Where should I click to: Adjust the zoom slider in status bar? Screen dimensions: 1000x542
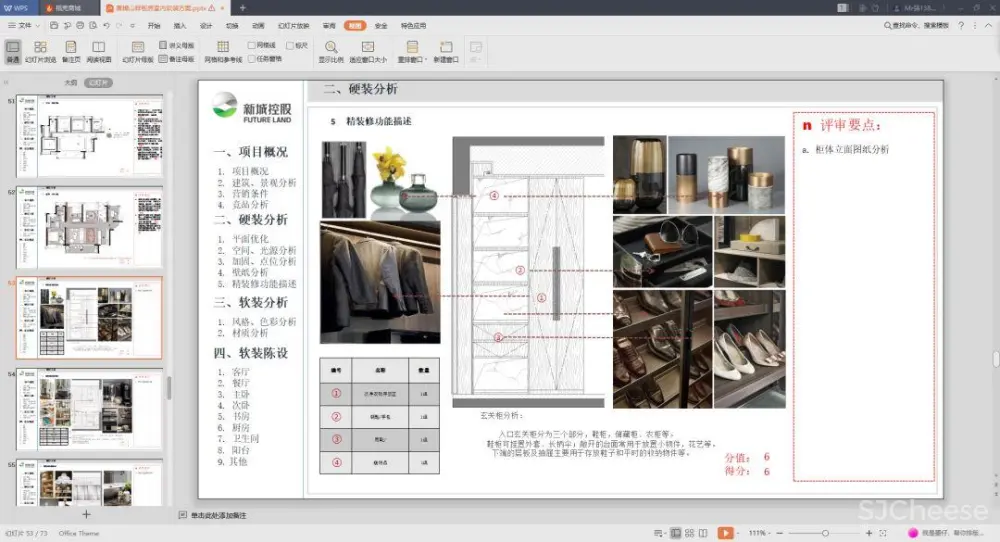(x=825, y=533)
